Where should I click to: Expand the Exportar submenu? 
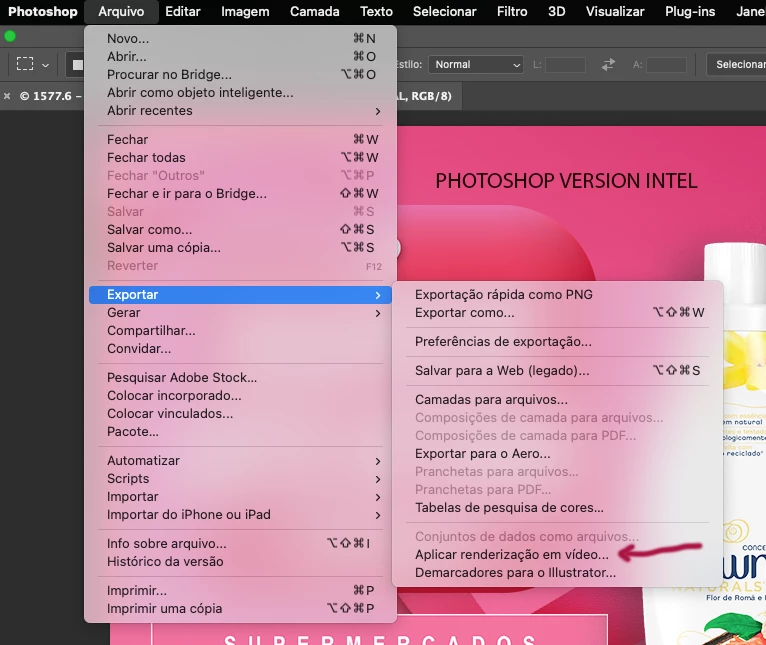240,295
